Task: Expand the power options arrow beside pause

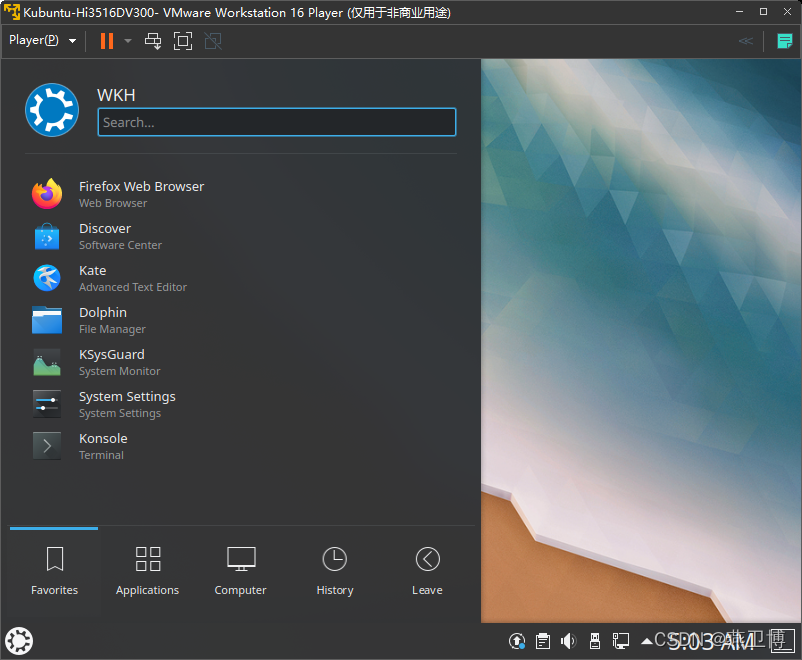Action: [x=128, y=41]
